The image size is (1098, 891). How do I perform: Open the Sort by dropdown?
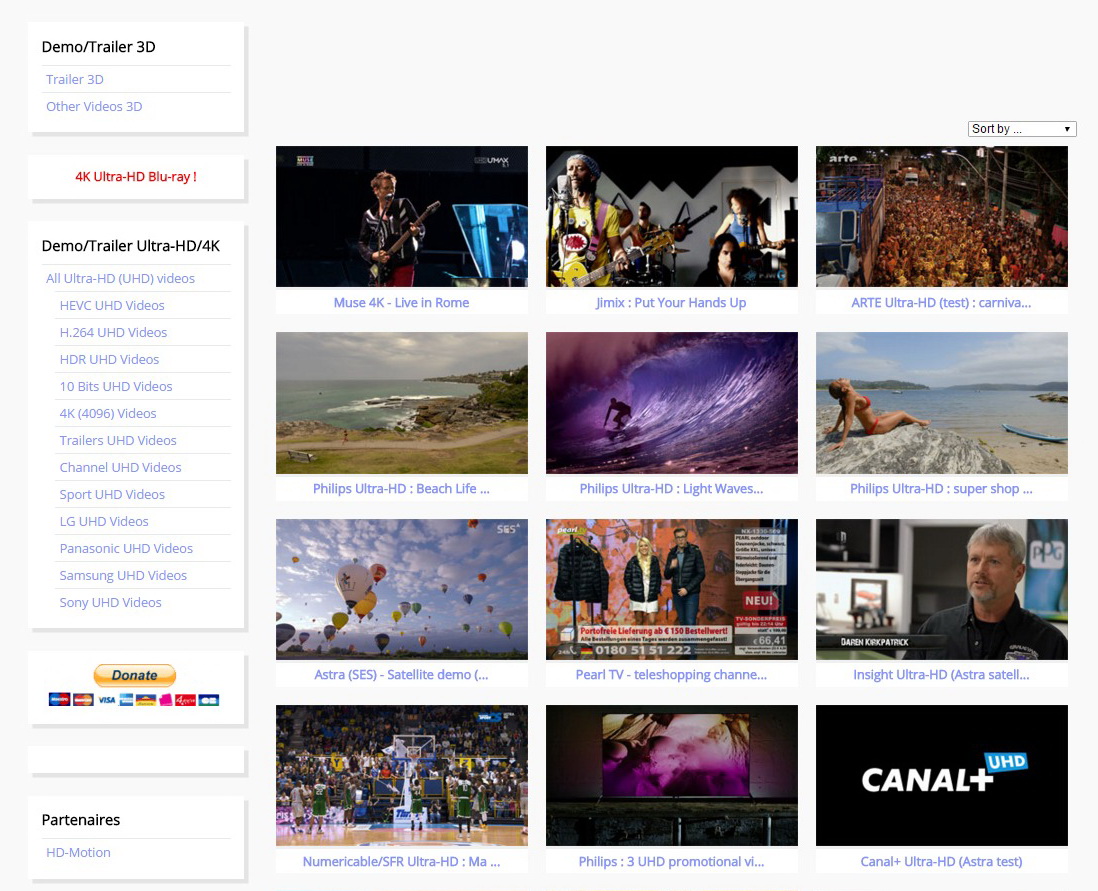[x=1022, y=129]
